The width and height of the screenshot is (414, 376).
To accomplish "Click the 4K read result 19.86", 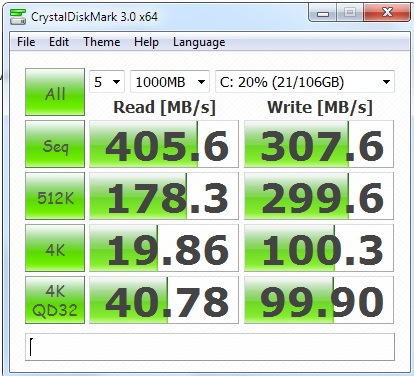I will pos(164,248).
